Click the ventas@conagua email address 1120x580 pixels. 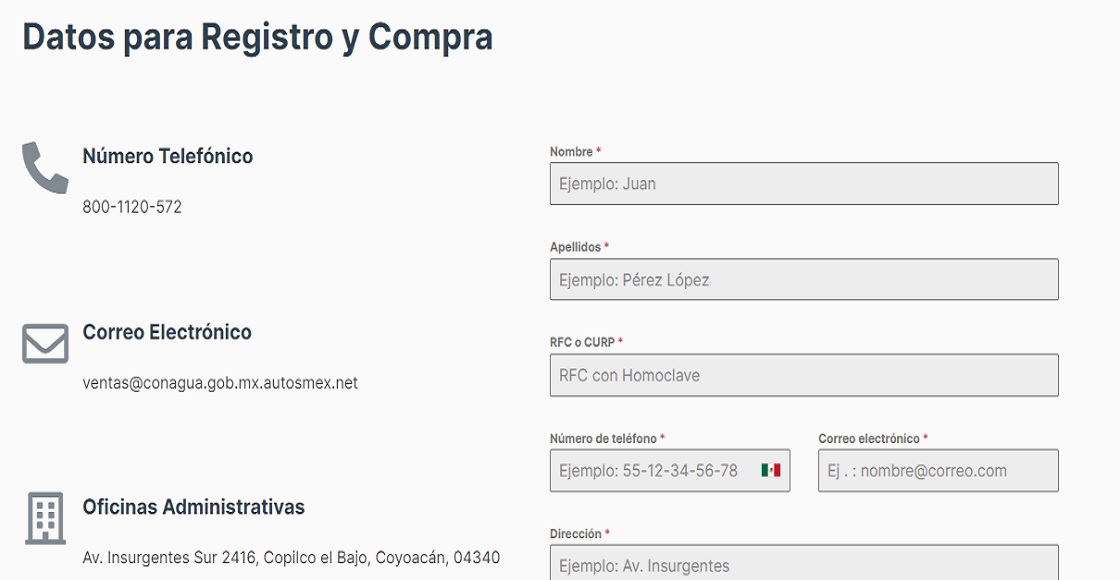(220, 383)
